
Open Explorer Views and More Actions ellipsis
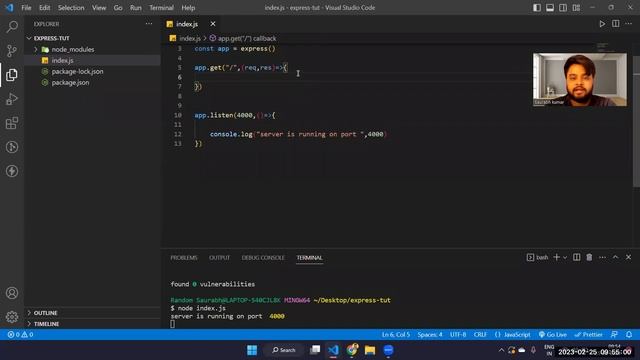click(149, 24)
